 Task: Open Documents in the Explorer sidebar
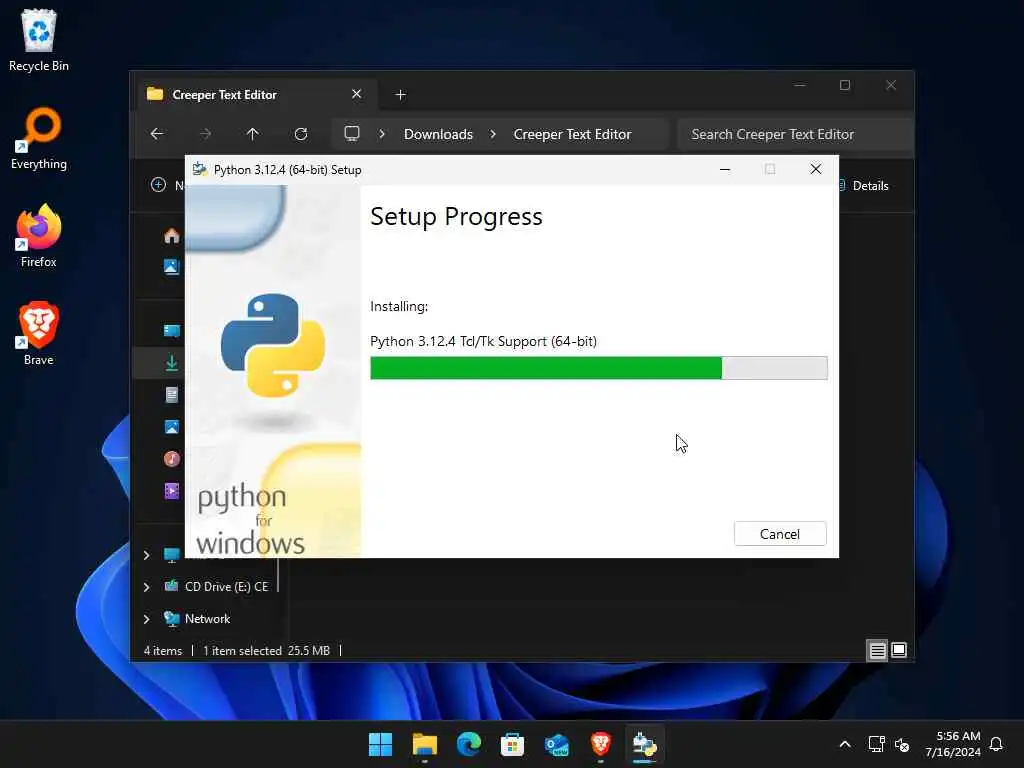point(172,394)
